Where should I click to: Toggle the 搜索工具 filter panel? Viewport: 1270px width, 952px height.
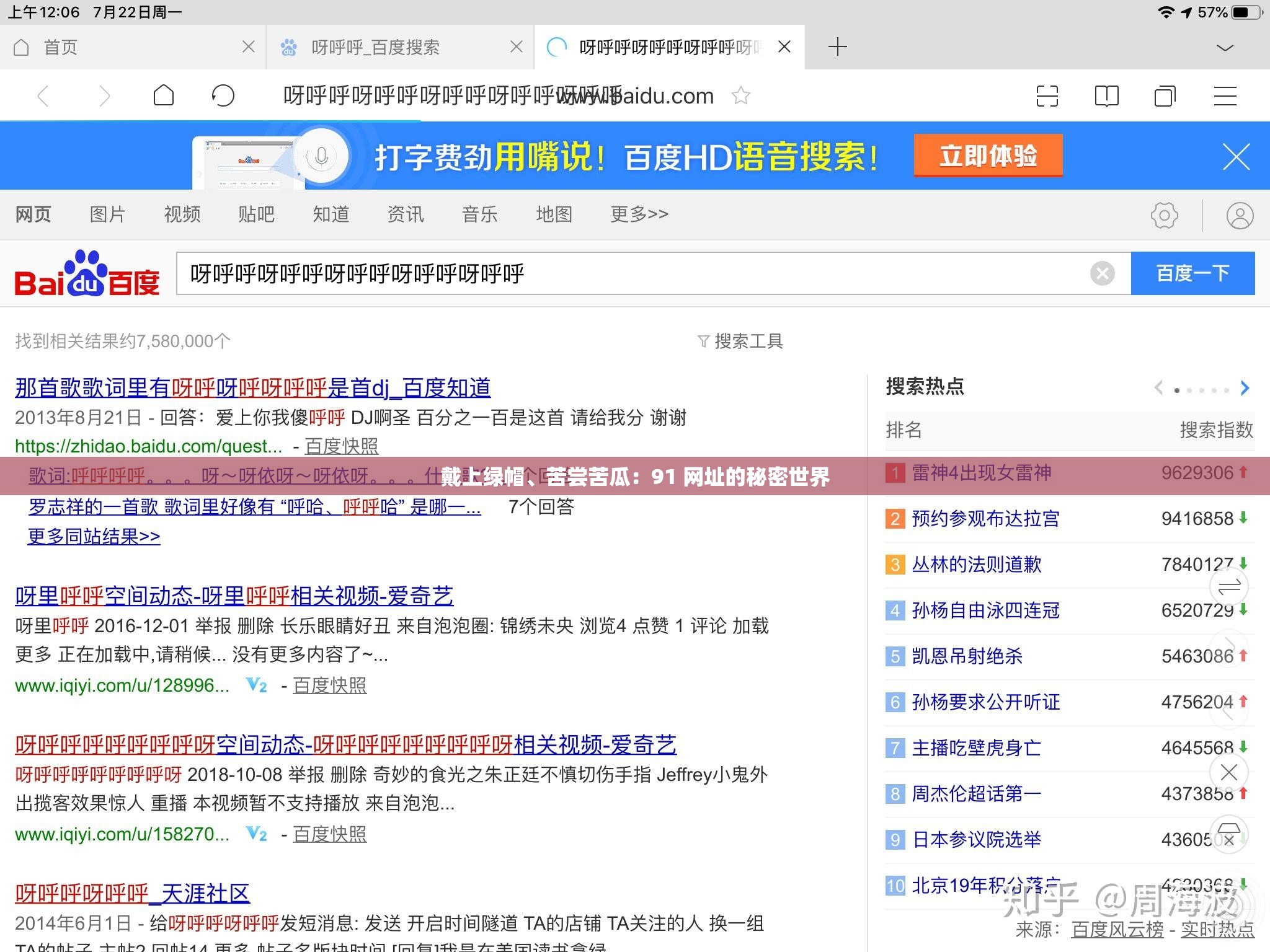(x=742, y=340)
